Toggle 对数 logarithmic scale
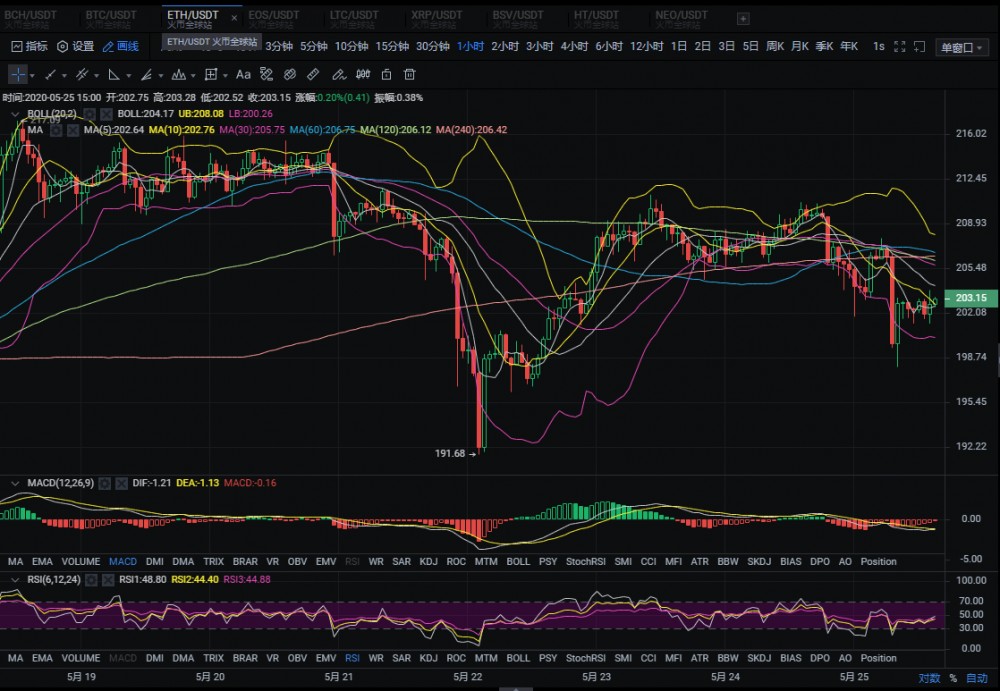Image resolution: width=1000 pixels, height=691 pixels. (x=929, y=677)
